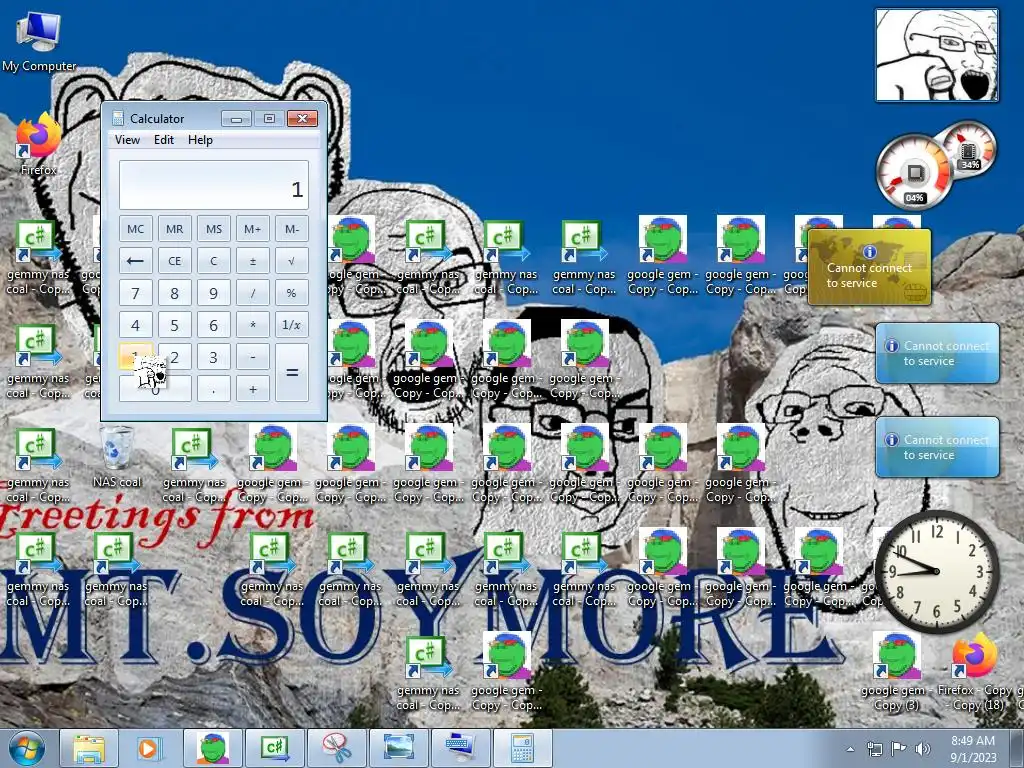Click the 6 key in Calculator
This screenshot has height=768, width=1024.
point(214,325)
